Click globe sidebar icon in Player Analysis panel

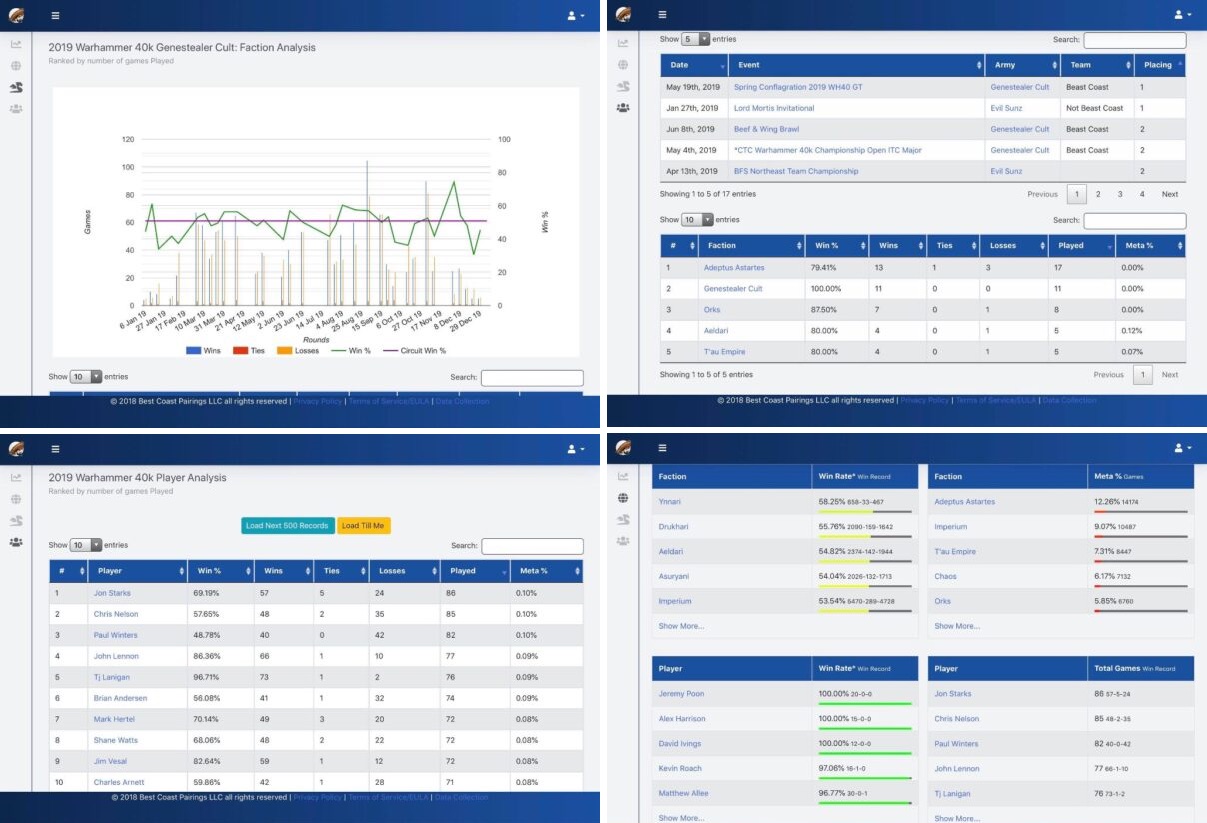[16, 499]
